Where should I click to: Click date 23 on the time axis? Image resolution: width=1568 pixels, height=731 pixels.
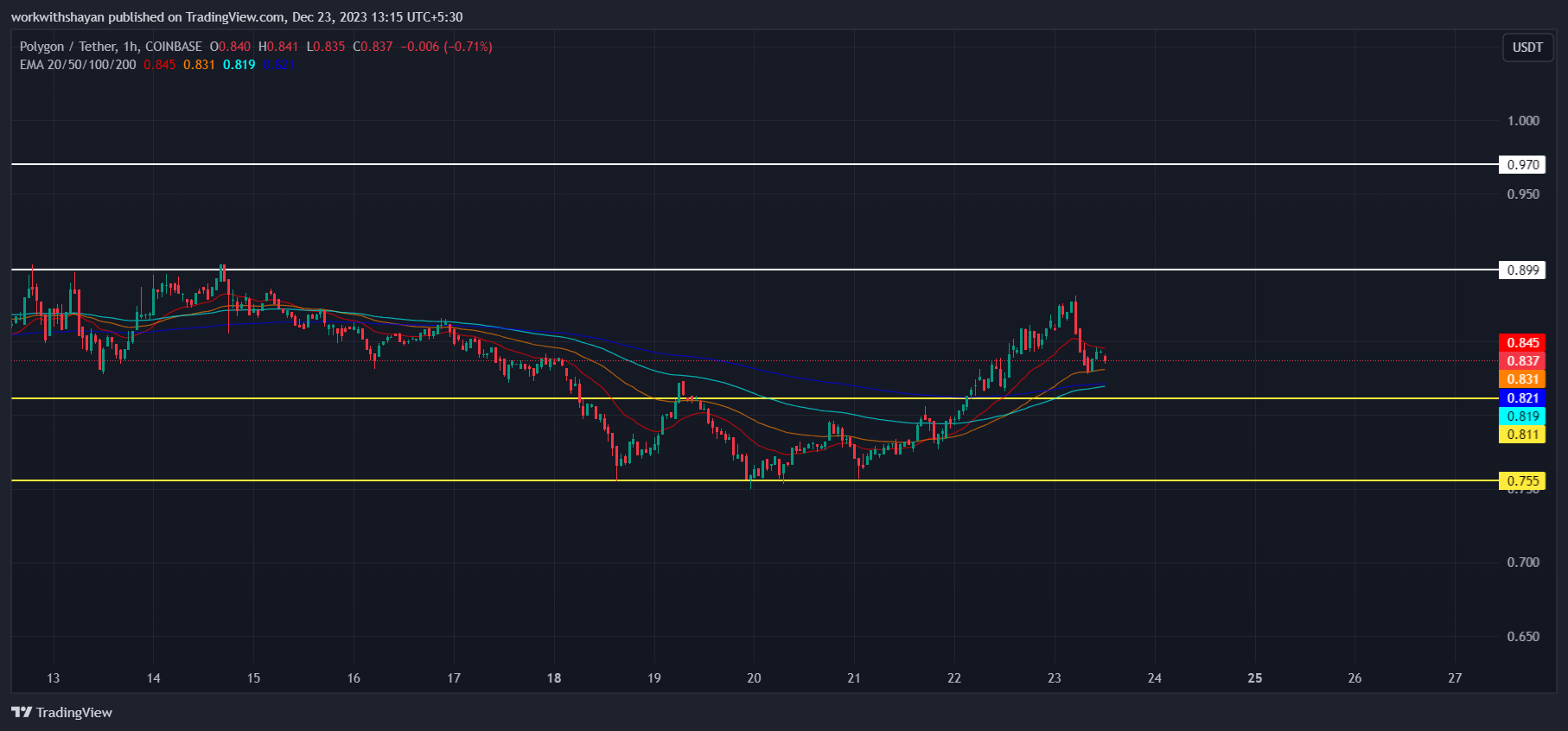(1055, 677)
